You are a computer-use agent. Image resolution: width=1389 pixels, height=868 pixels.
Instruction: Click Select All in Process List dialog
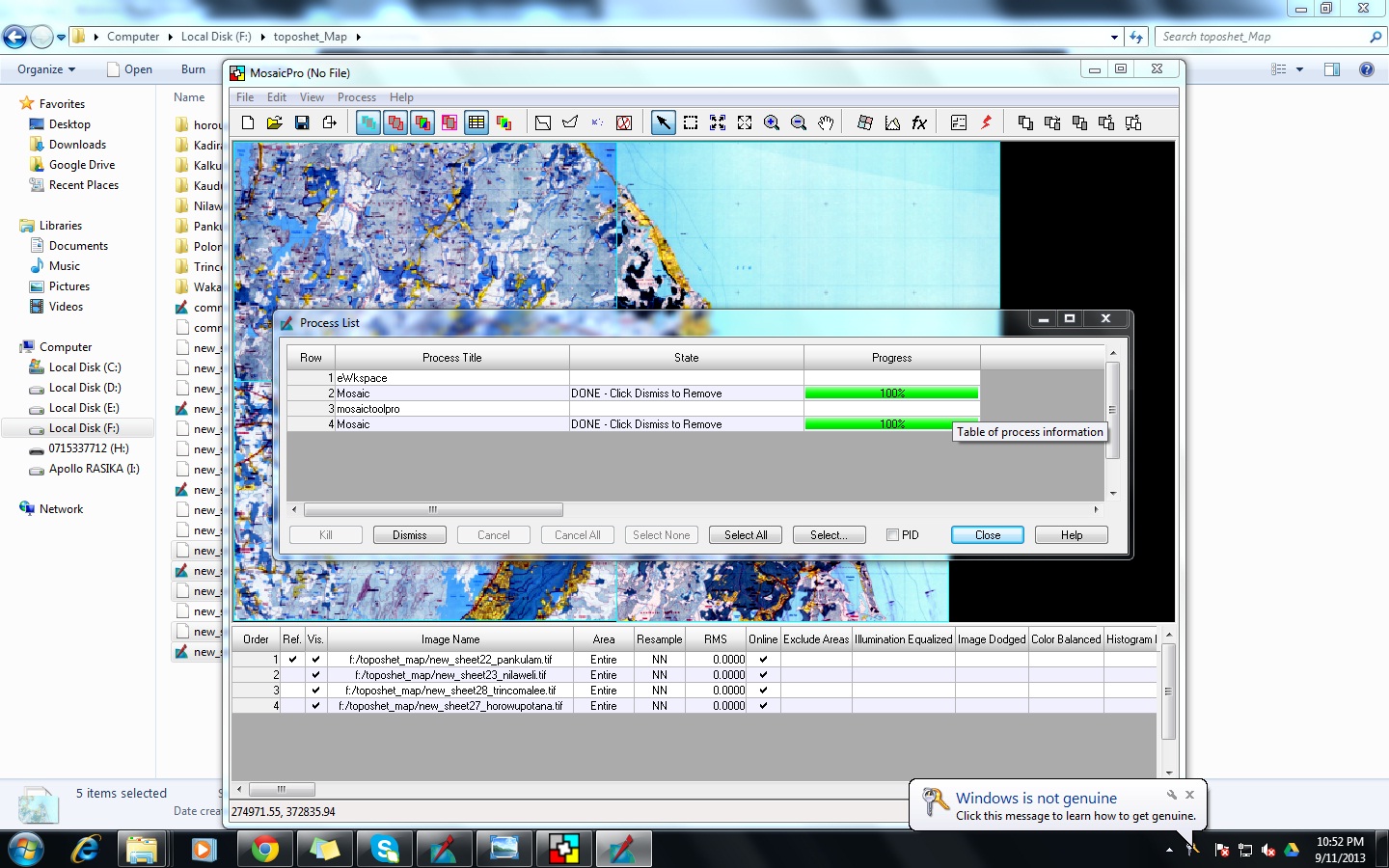[745, 534]
